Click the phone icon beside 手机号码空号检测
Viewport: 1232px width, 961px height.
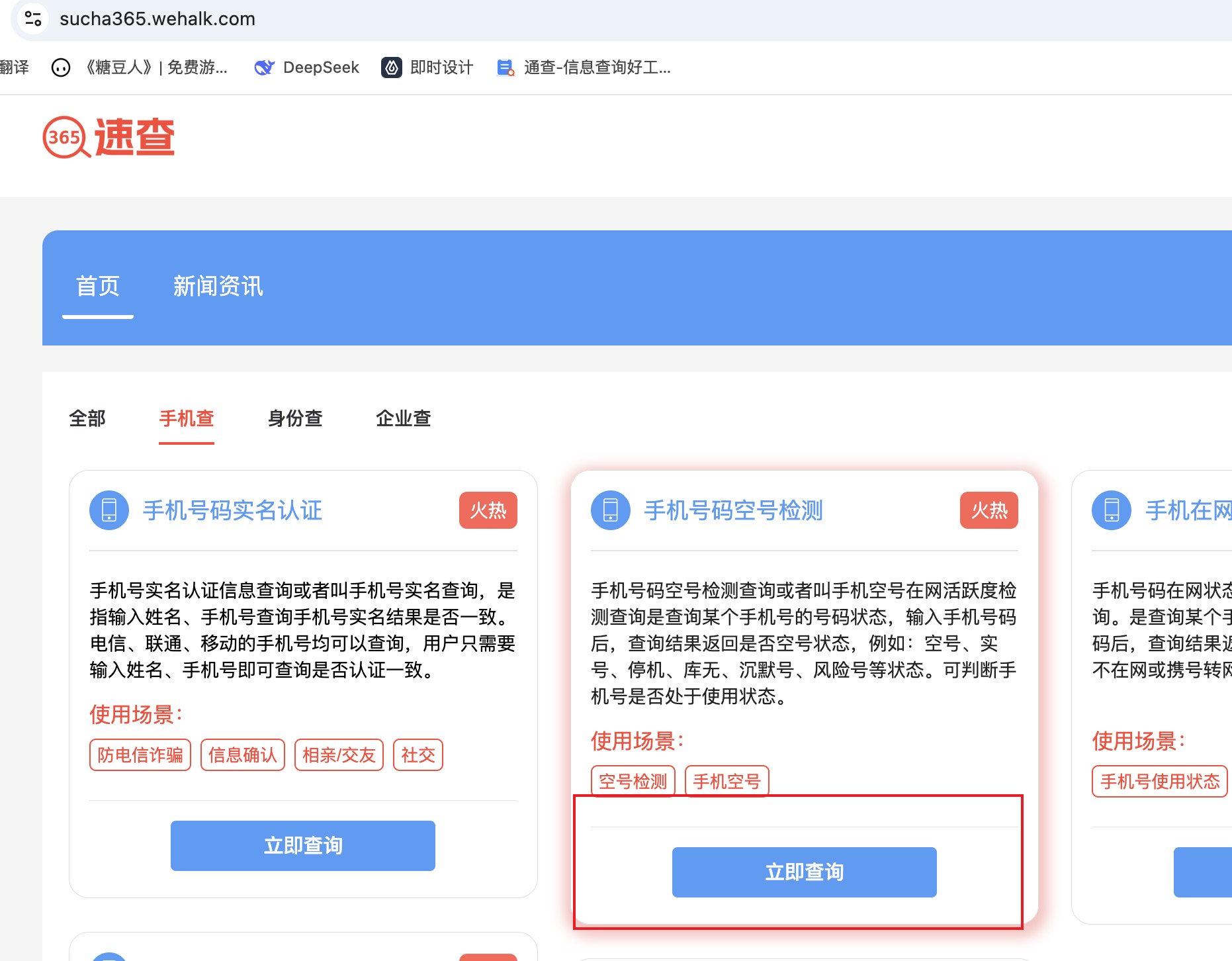[x=610, y=510]
